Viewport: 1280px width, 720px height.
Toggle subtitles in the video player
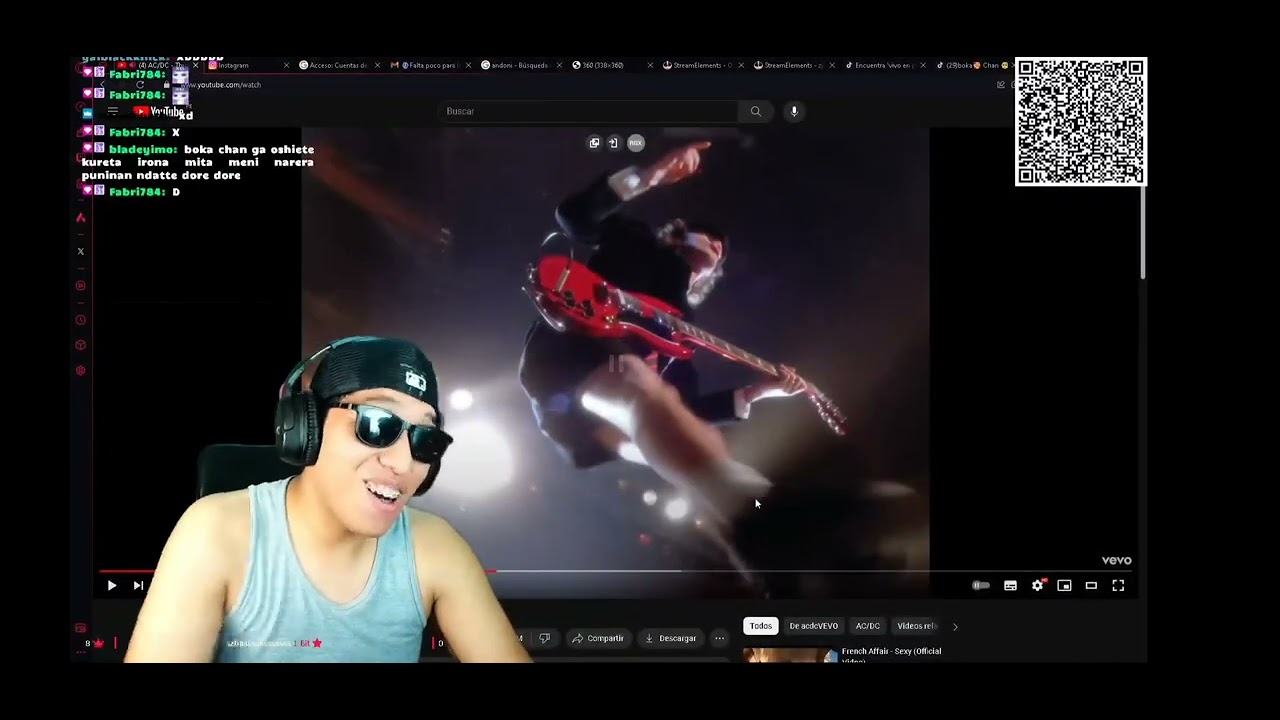1010,586
